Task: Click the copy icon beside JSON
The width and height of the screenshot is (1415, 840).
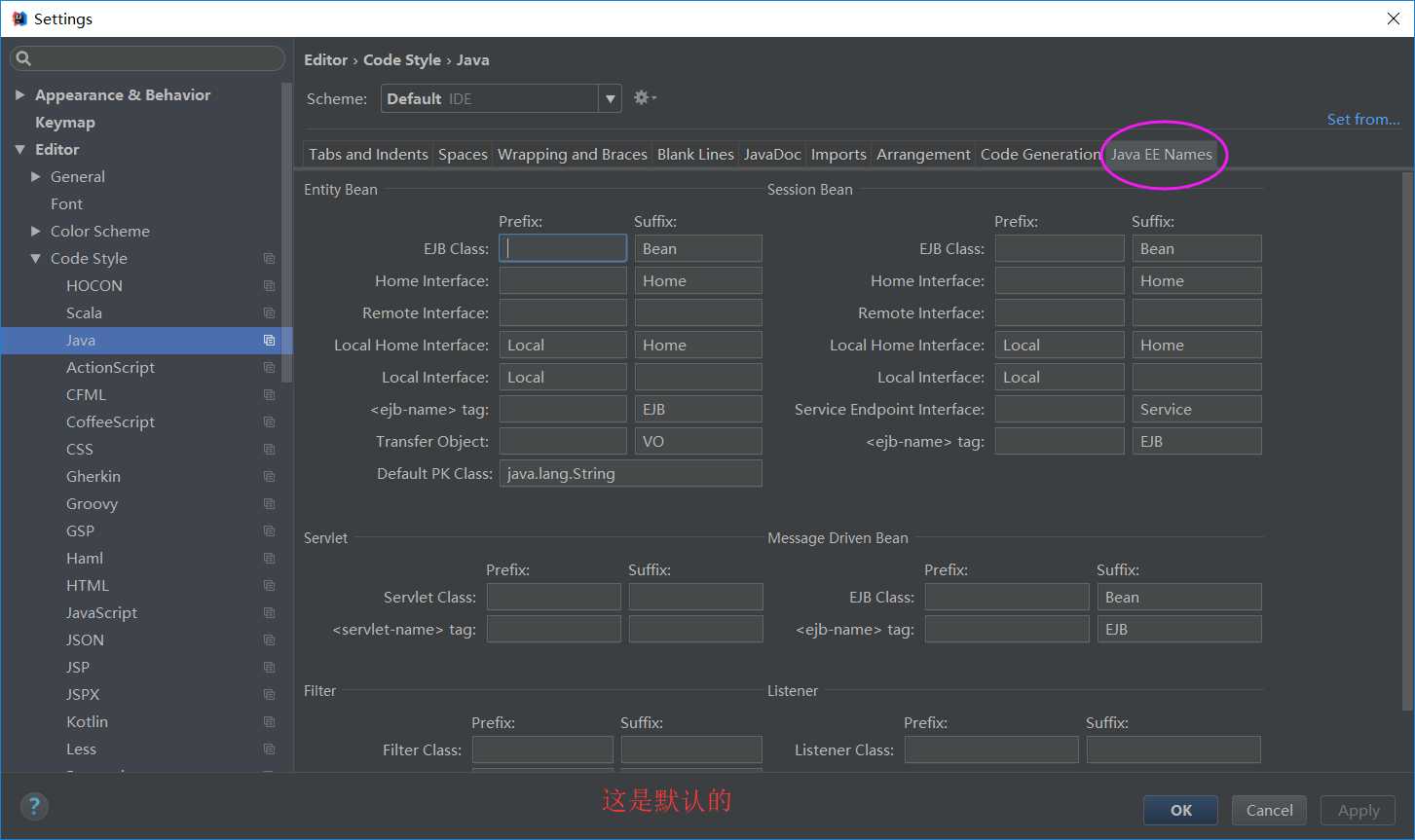Action: pos(270,639)
